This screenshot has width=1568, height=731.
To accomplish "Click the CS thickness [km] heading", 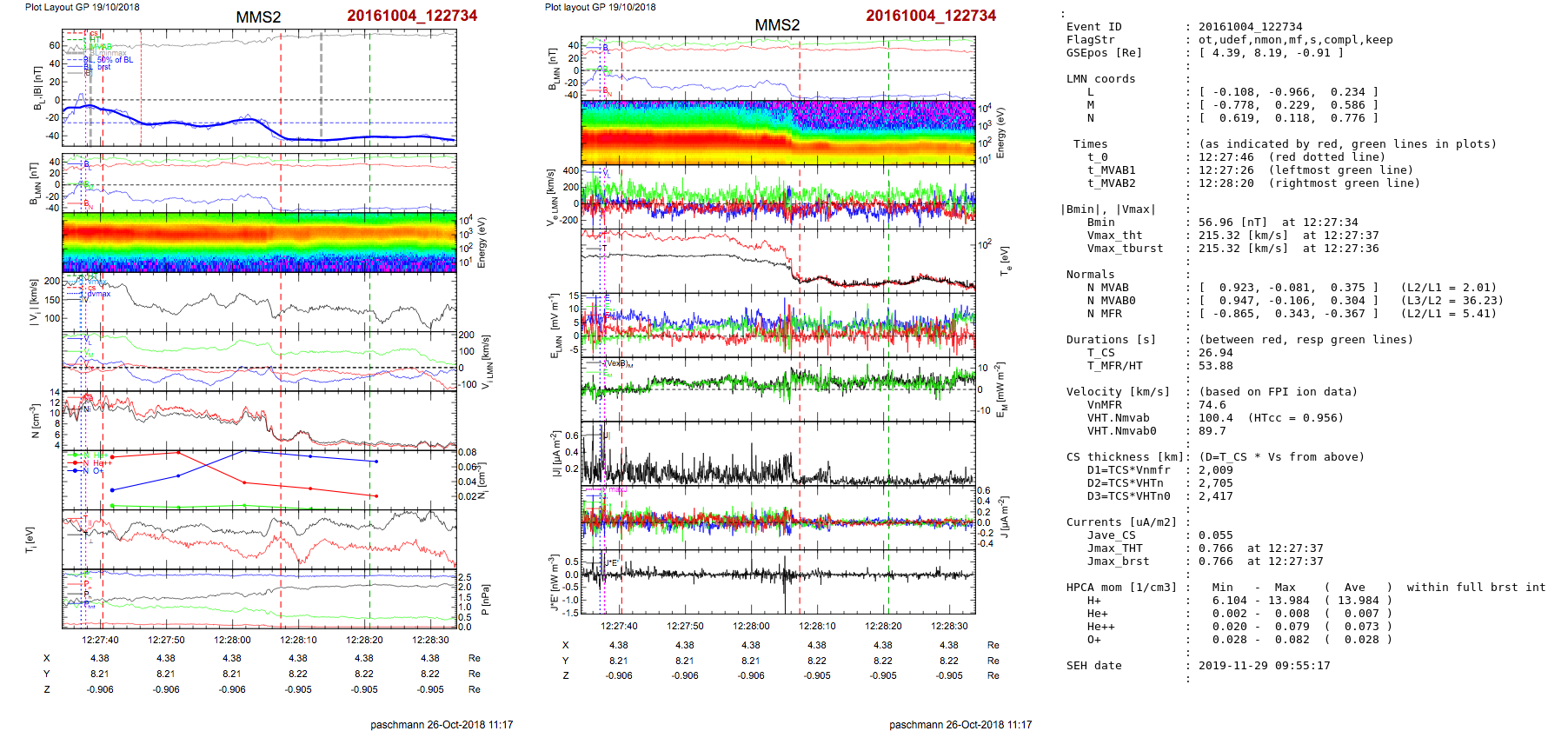I will tap(1124, 457).
